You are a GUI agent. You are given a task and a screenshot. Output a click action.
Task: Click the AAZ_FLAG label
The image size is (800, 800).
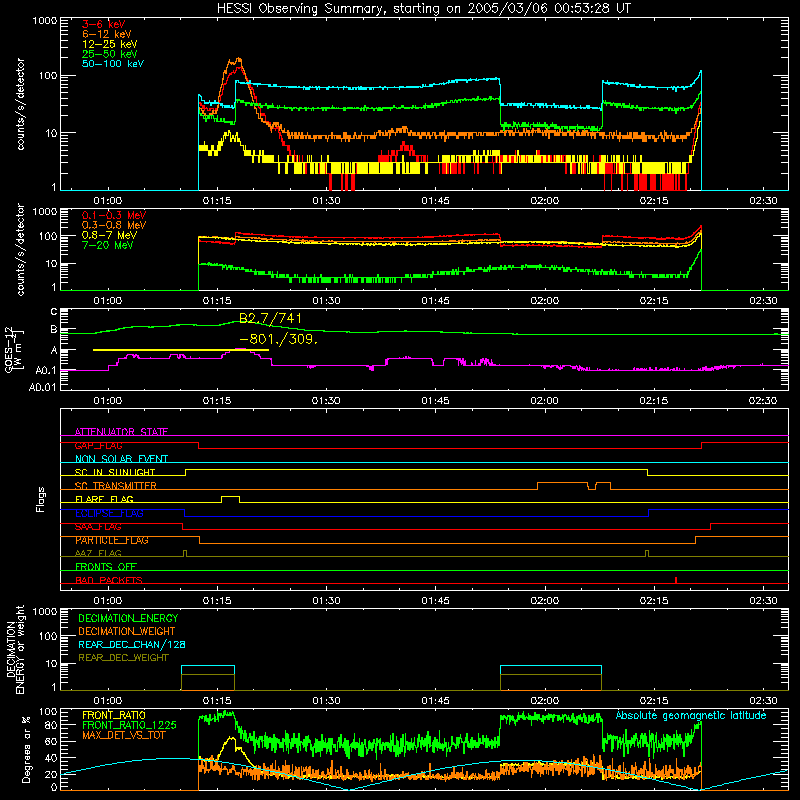[98, 553]
